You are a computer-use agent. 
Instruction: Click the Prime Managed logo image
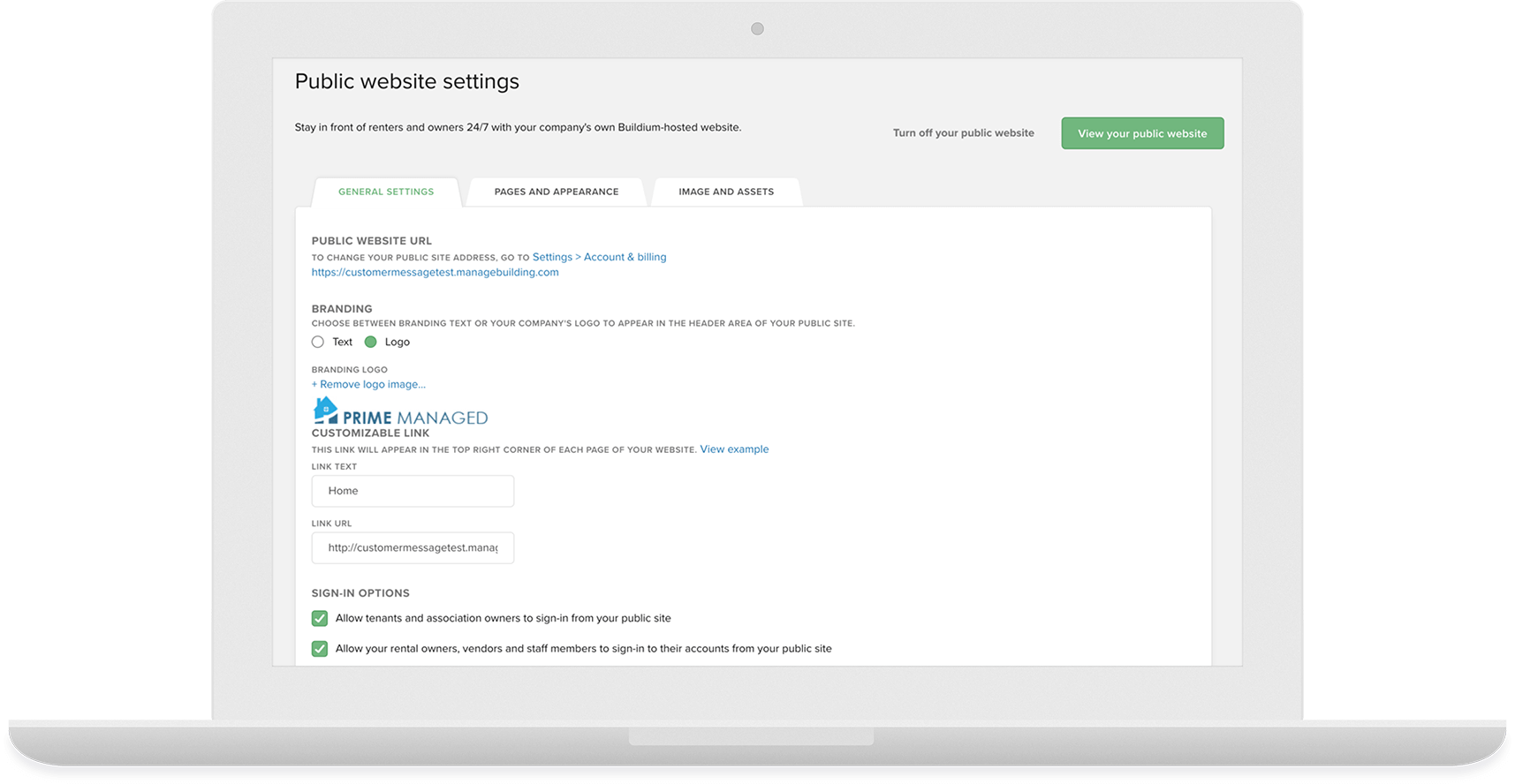click(400, 411)
